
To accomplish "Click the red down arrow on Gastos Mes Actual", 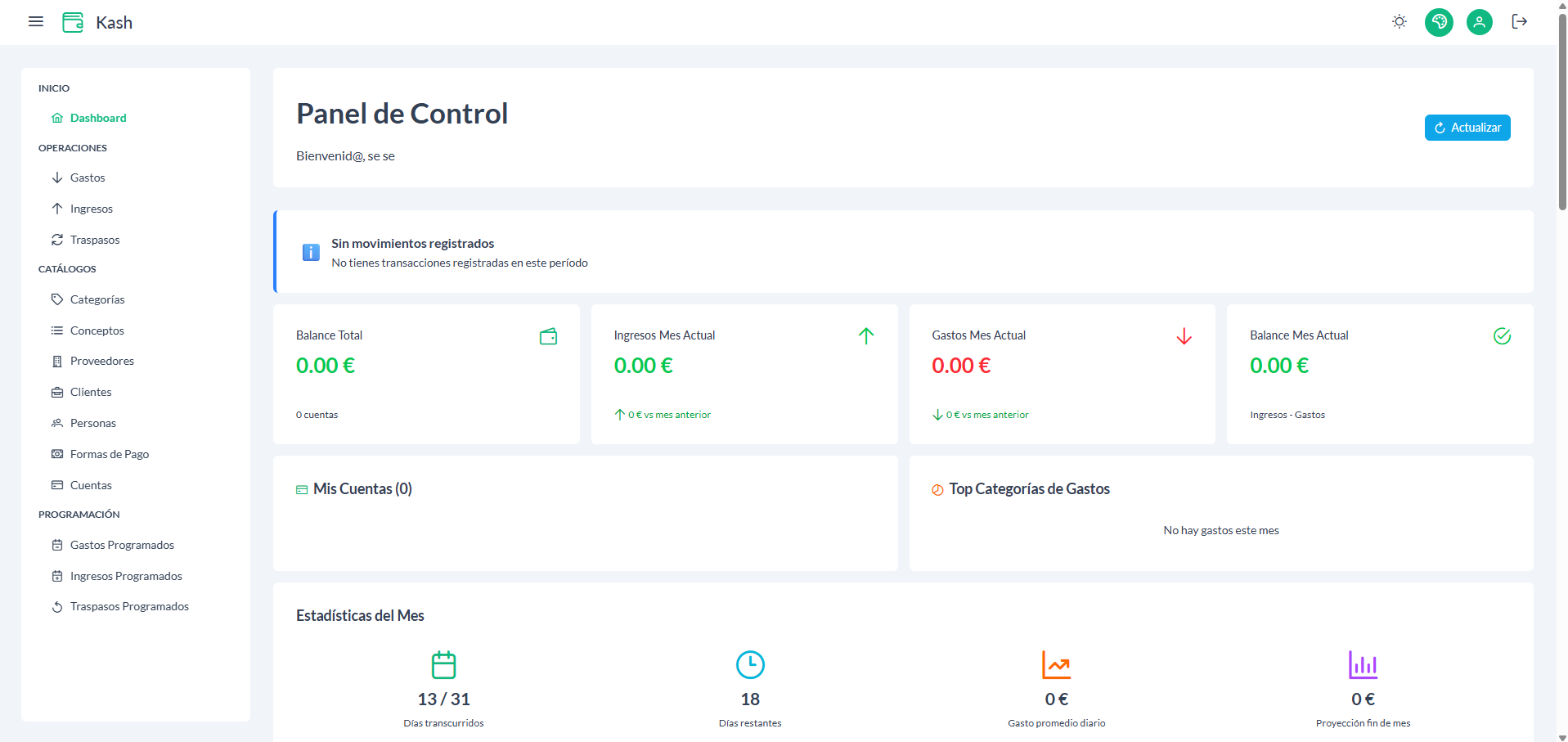I will click(x=1184, y=336).
